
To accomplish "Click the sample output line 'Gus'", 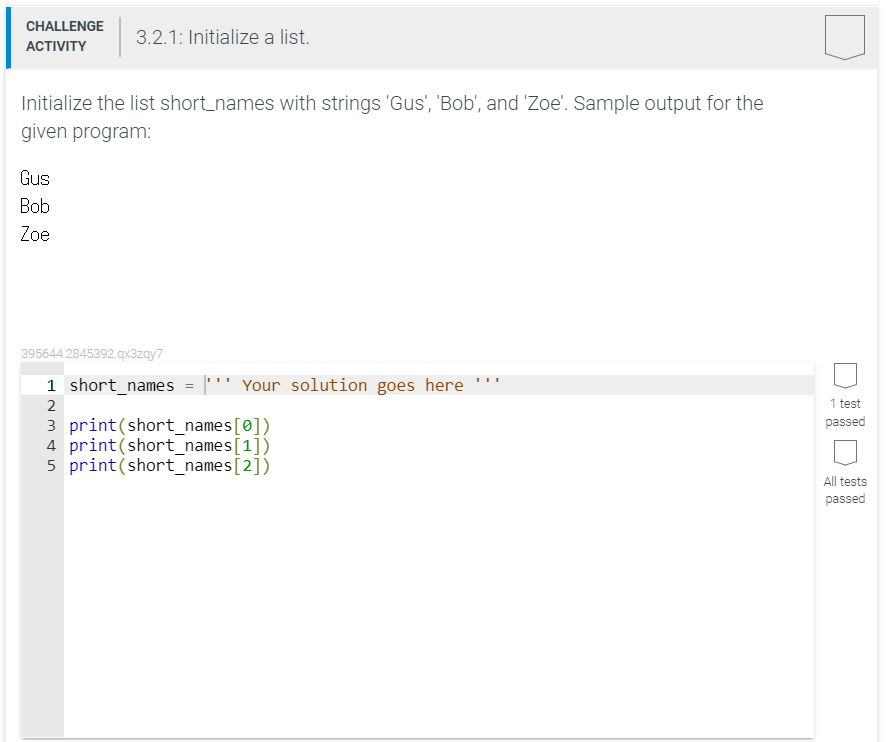I will pos(35,178).
